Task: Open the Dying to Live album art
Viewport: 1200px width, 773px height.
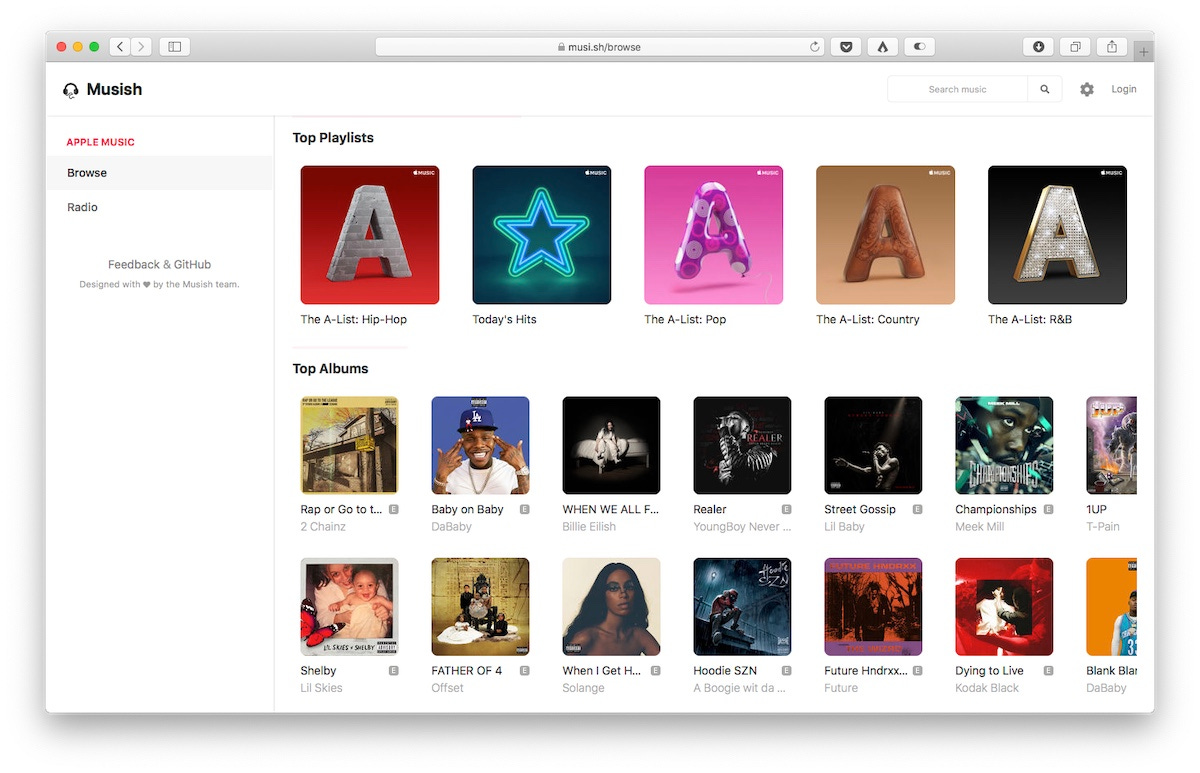Action: pos(1005,607)
